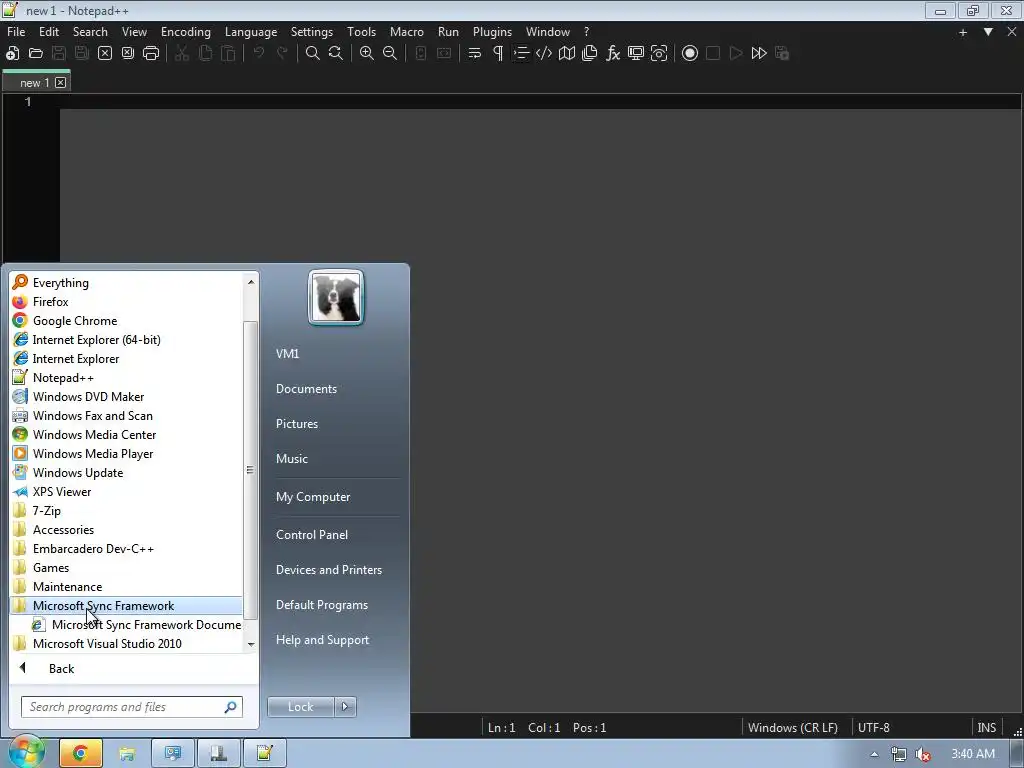
Task: Click the Chrome taskbar button
Action: 81,753
